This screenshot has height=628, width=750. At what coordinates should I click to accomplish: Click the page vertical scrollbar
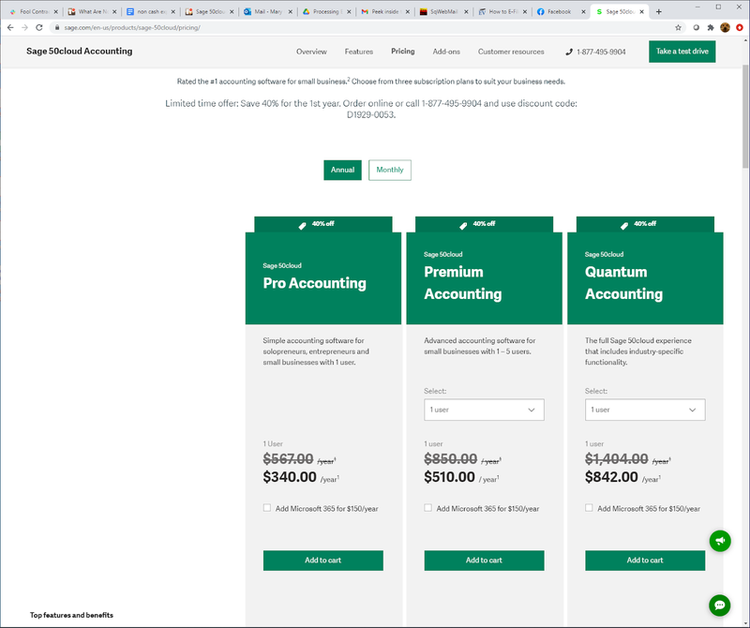(x=745, y=116)
